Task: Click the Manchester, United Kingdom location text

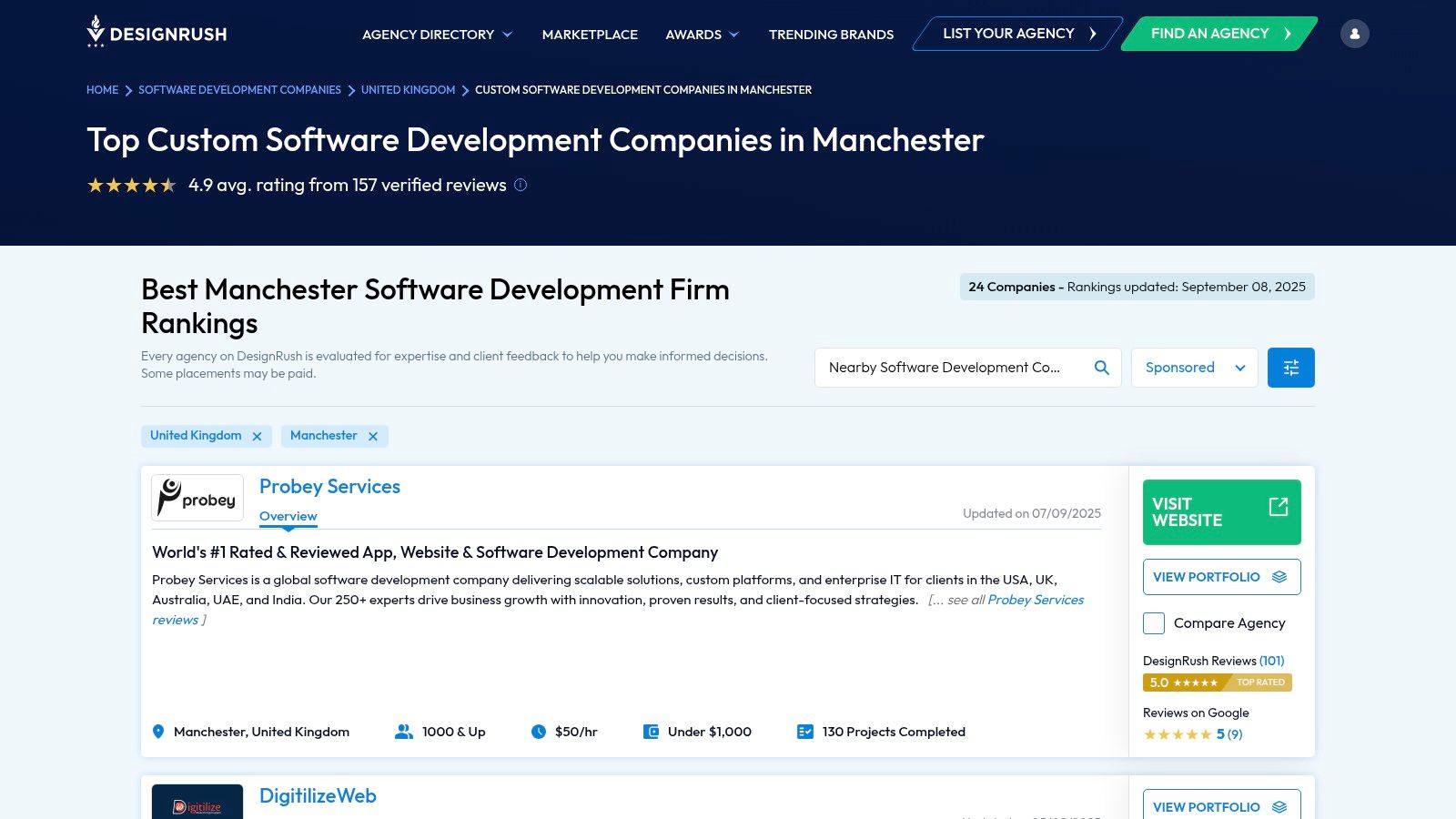Action: [261, 732]
